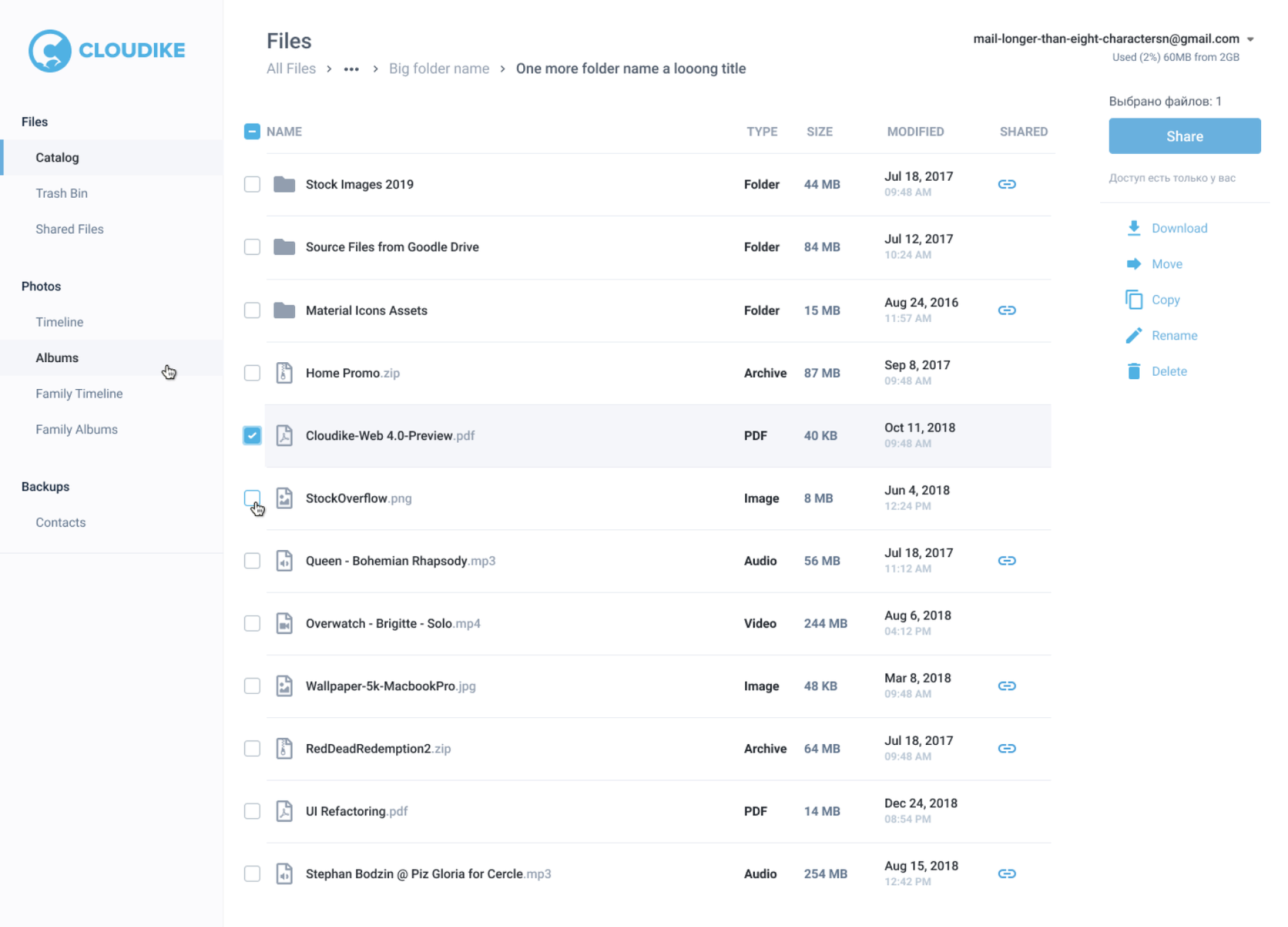
Task: Uncheck the Cloudike-Web 4.0-Preview.pdf checkbox
Action: (x=252, y=435)
